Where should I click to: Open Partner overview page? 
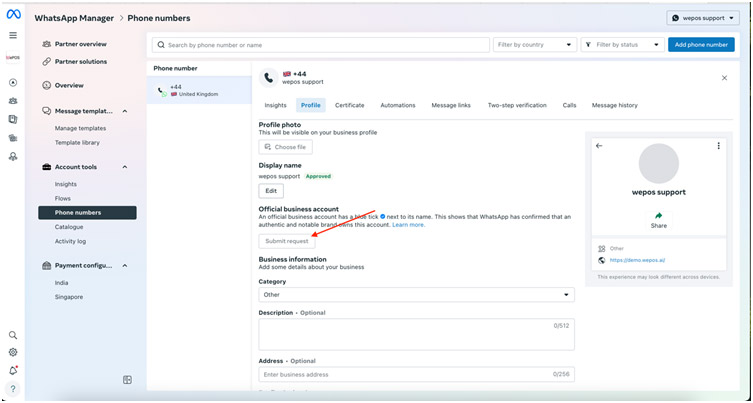pyautogui.click(x=81, y=44)
